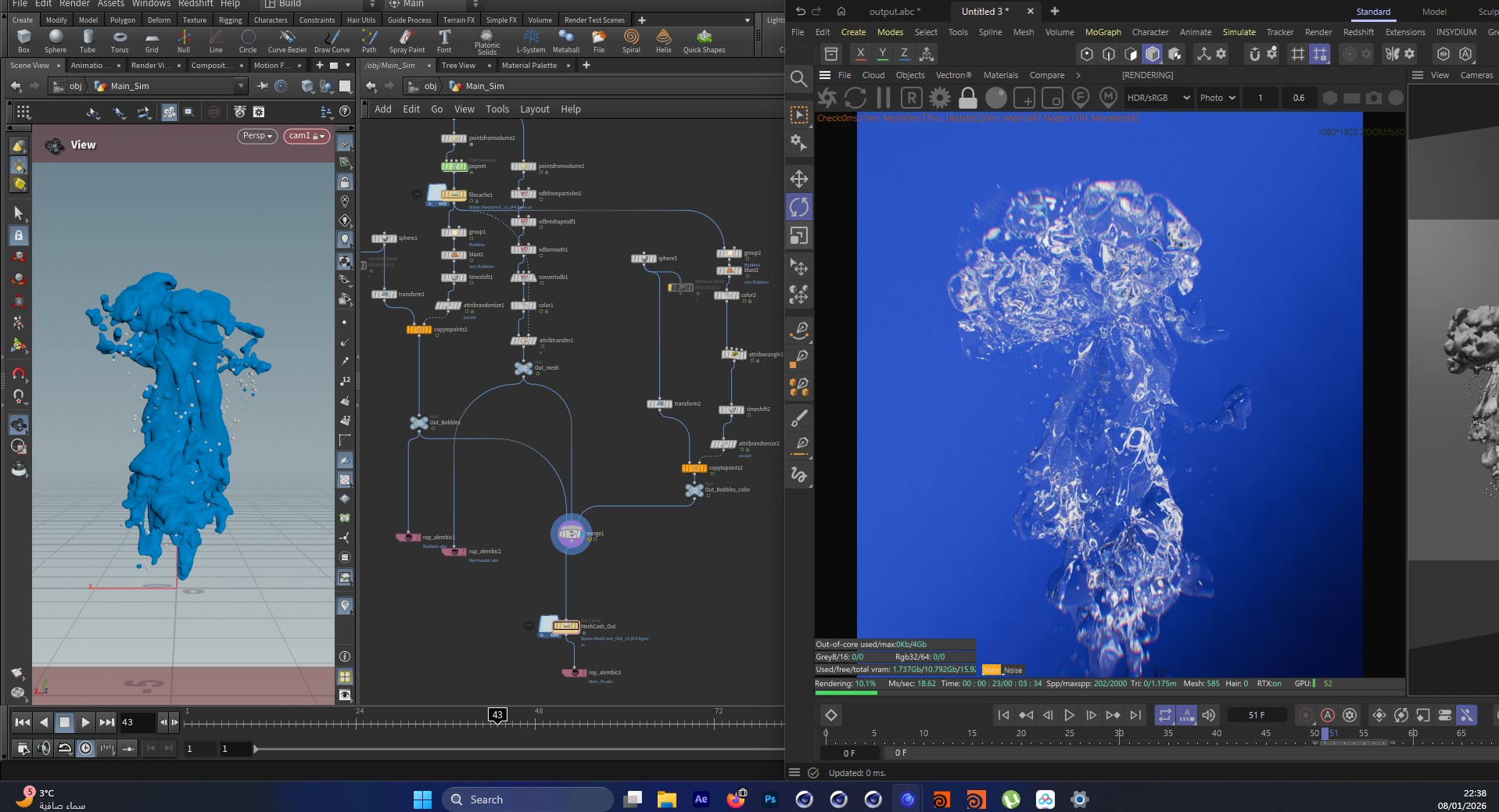Viewport: 1499px width, 812px height.
Task: Select the Scale tool in Cinema 4D
Action: click(799, 235)
